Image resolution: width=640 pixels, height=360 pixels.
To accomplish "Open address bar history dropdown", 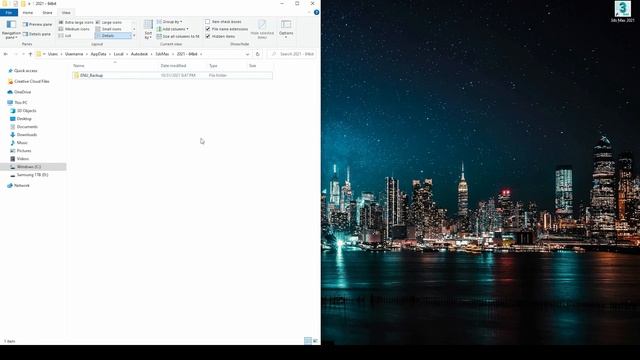I will pyautogui.click(x=247, y=54).
